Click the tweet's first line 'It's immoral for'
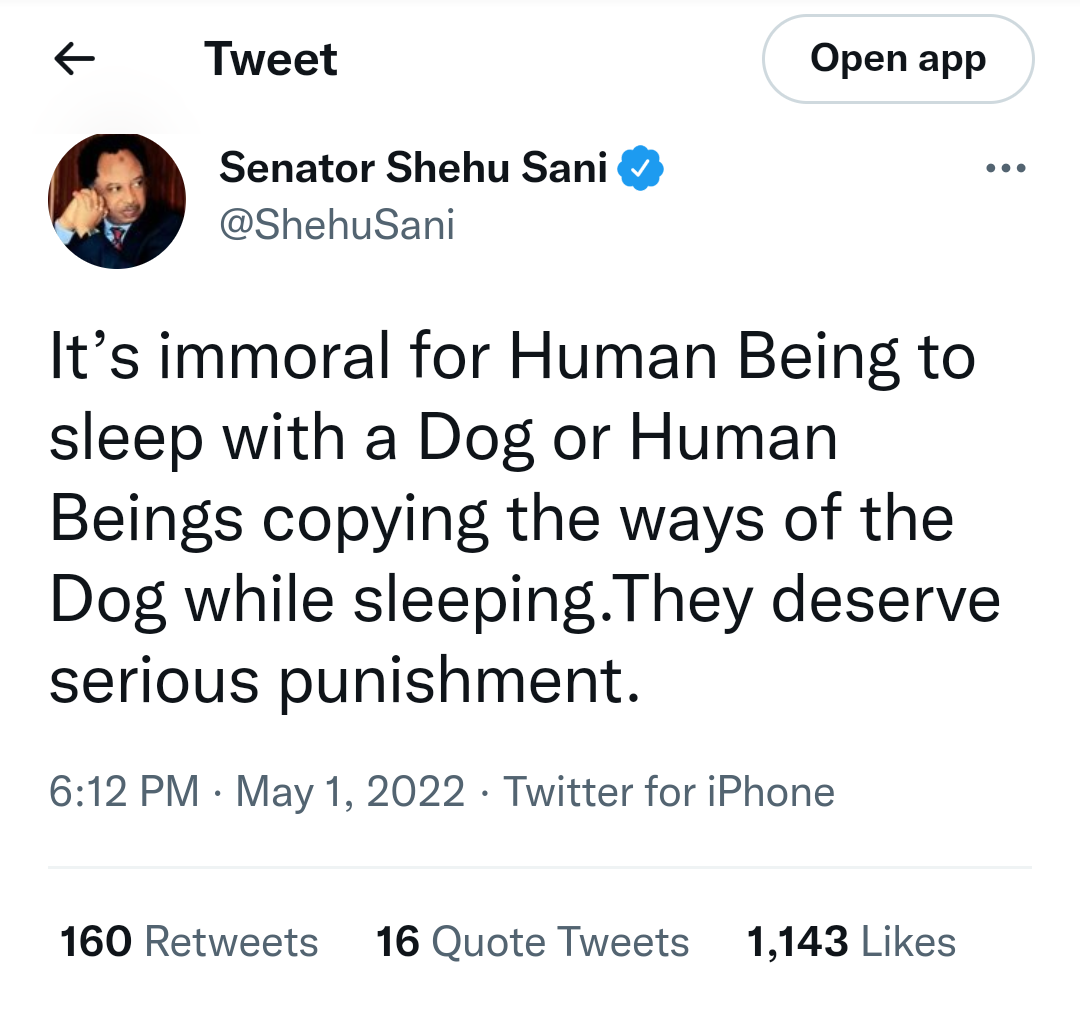Image resolution: width=1080 pixels, height=1010 pixels. click(x=270, y=356)
